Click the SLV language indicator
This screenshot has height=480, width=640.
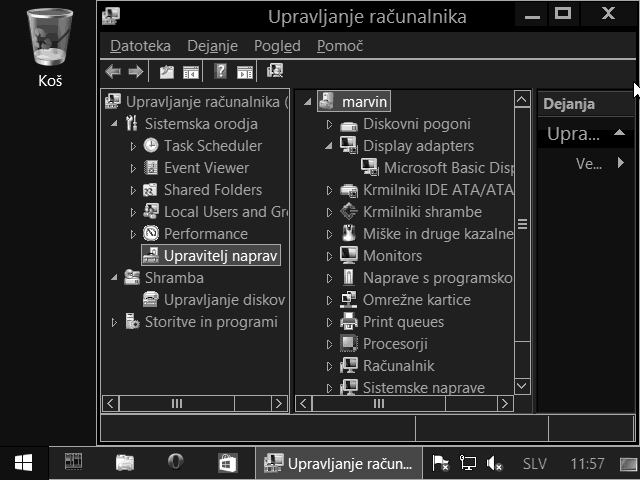coord(535,464)
